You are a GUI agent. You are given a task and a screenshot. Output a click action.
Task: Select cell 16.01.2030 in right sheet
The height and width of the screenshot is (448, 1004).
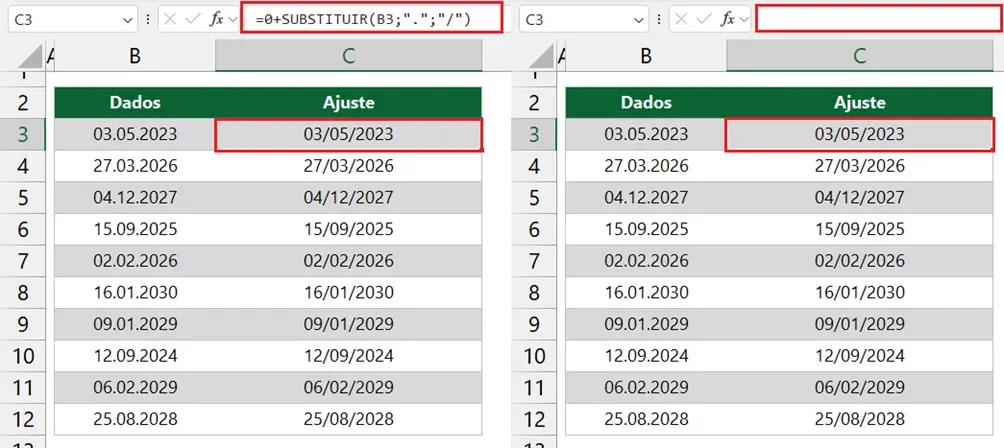[x=646, y=292]
